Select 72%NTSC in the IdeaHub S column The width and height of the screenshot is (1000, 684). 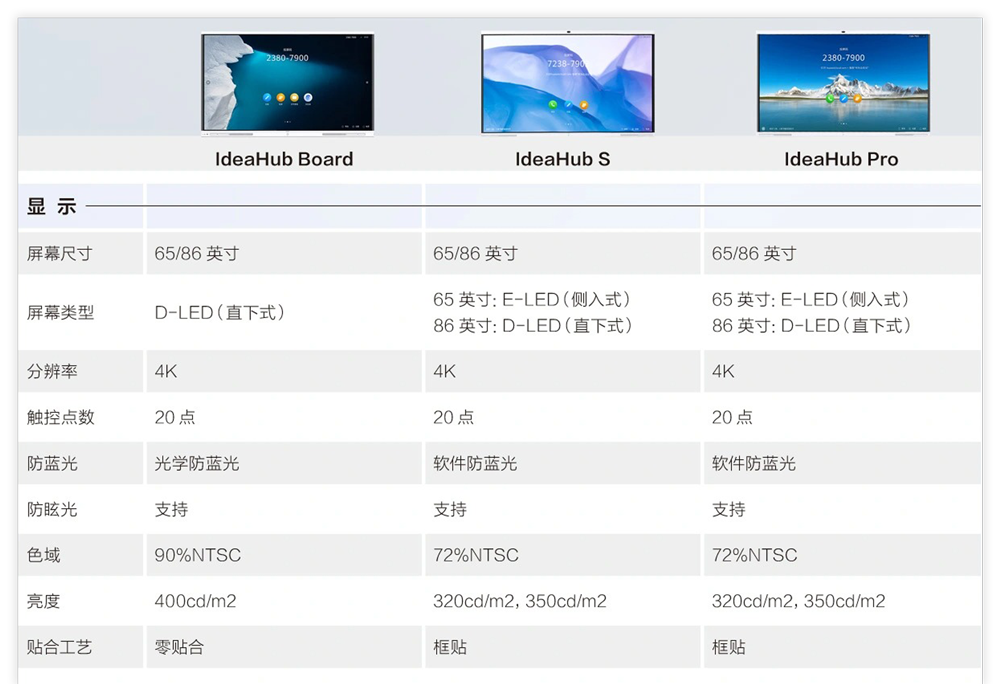coord(476,555)
